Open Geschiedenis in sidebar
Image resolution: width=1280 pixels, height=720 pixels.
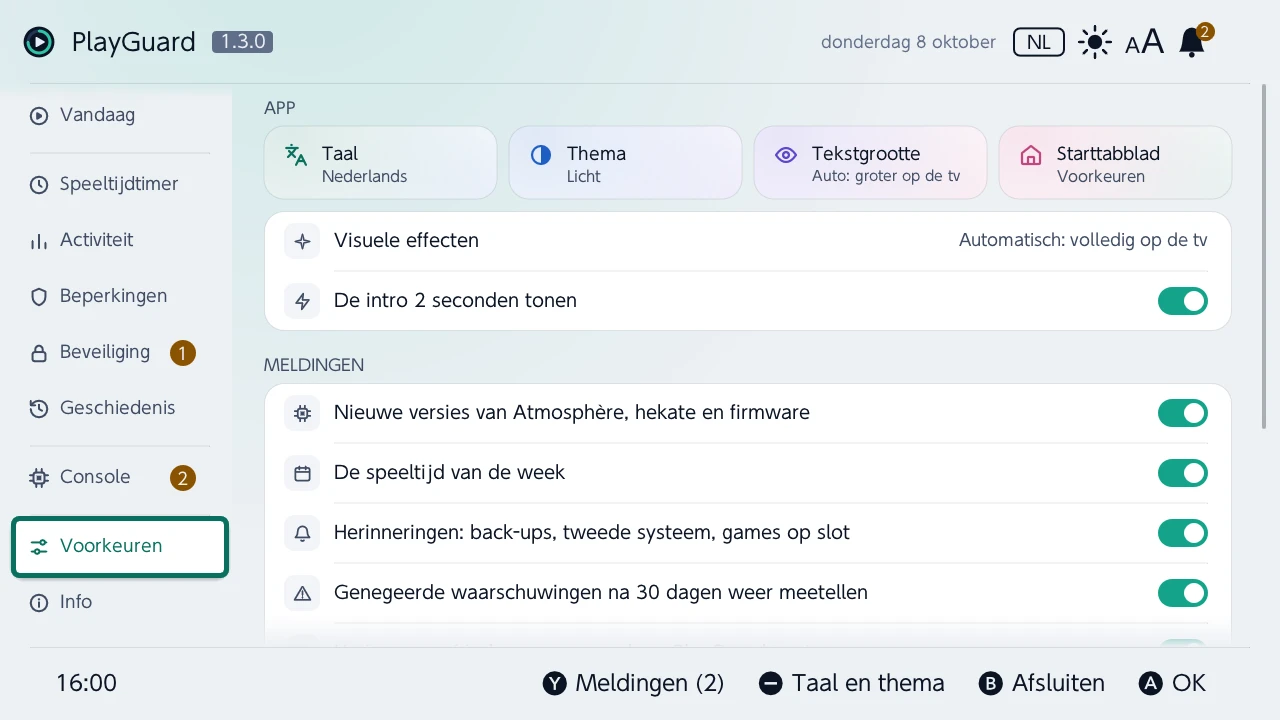point(120,408)
